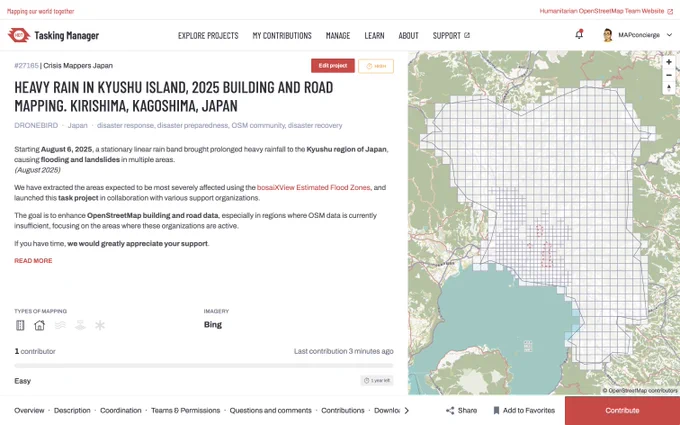Click the Share icon
680x425 pixels.
tap(450, 410)
